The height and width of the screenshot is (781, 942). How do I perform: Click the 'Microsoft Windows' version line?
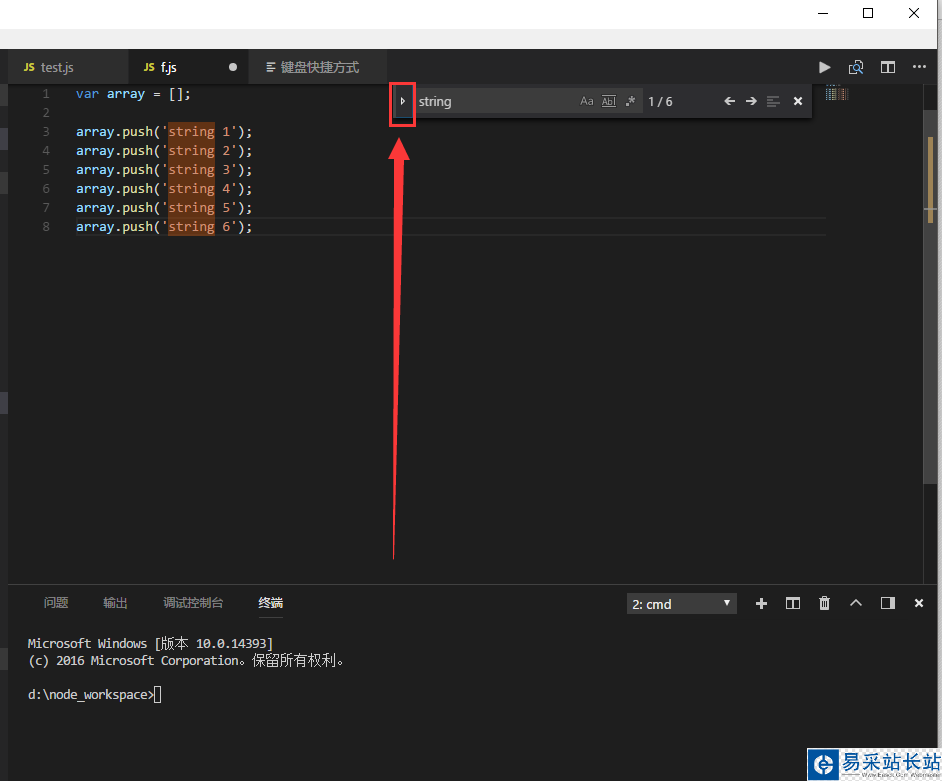pyautogui.click(x=150, y=643)
